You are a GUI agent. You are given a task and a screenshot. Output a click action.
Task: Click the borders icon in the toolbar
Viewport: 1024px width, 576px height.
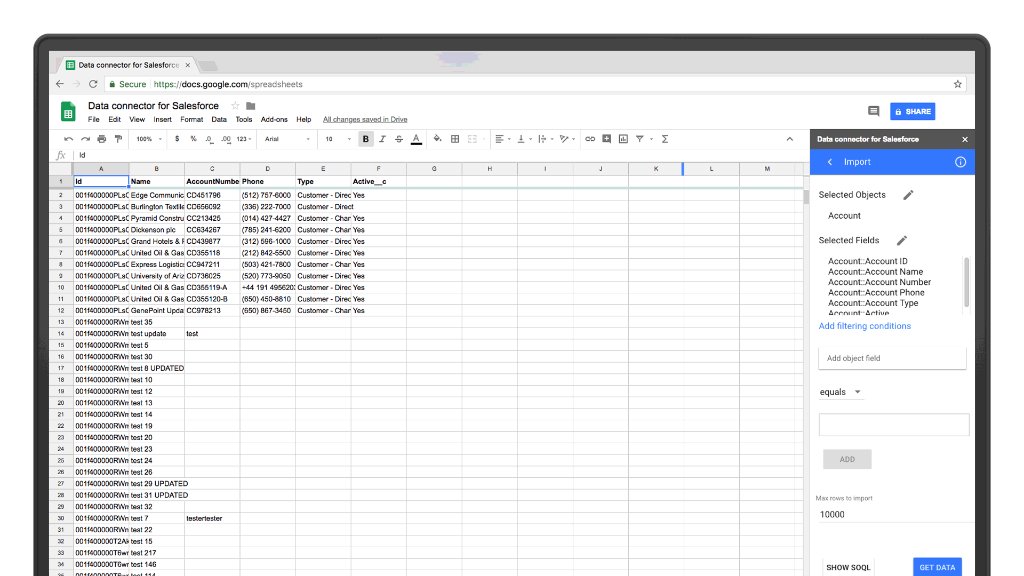coord(455,138)
